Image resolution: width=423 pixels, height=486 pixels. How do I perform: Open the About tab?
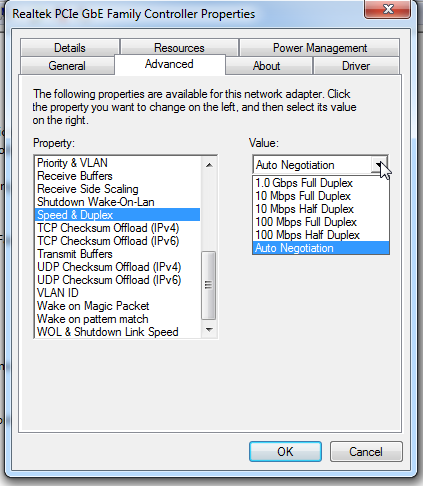(269, 65)
